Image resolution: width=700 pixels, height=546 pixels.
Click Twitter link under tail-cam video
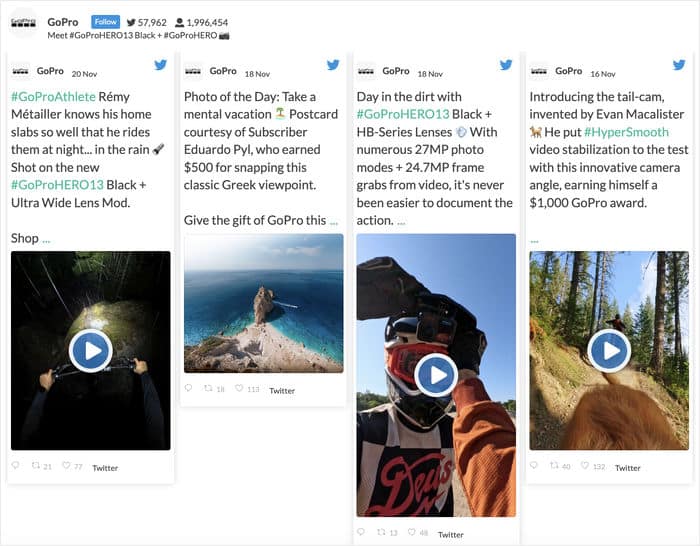(x=627, y=468)
